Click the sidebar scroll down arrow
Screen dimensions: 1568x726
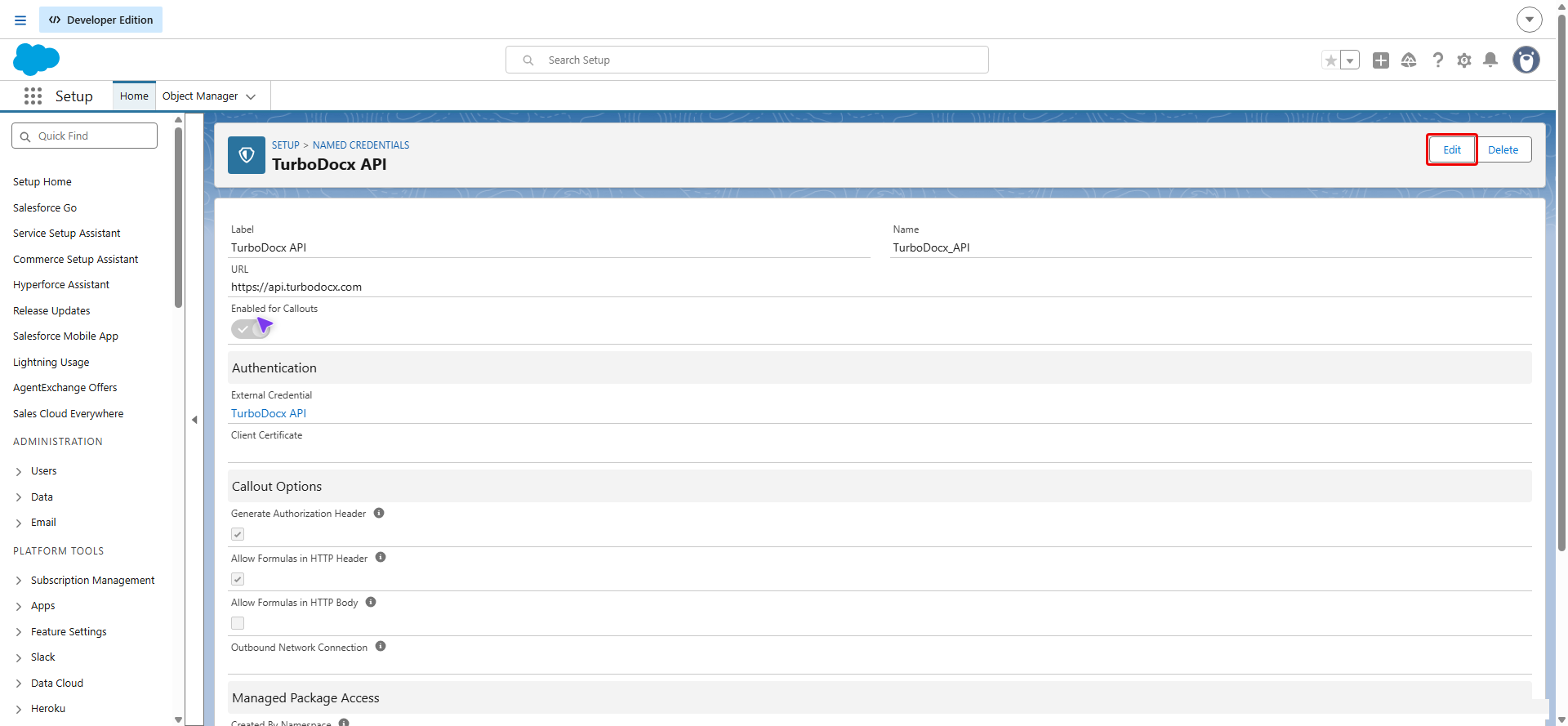[x=178, y=719]
